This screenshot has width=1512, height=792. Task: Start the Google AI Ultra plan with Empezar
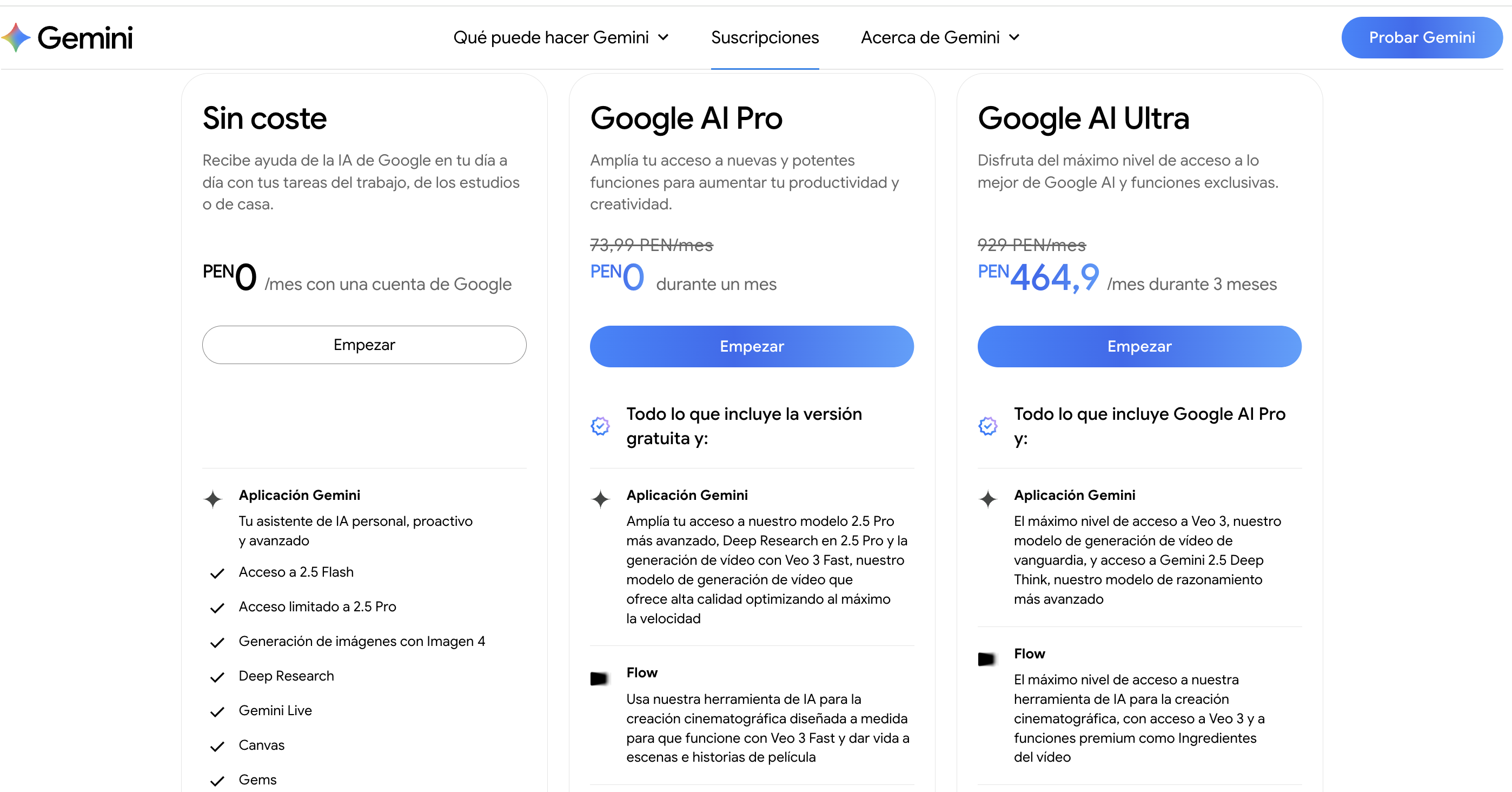pos(1139,346)
